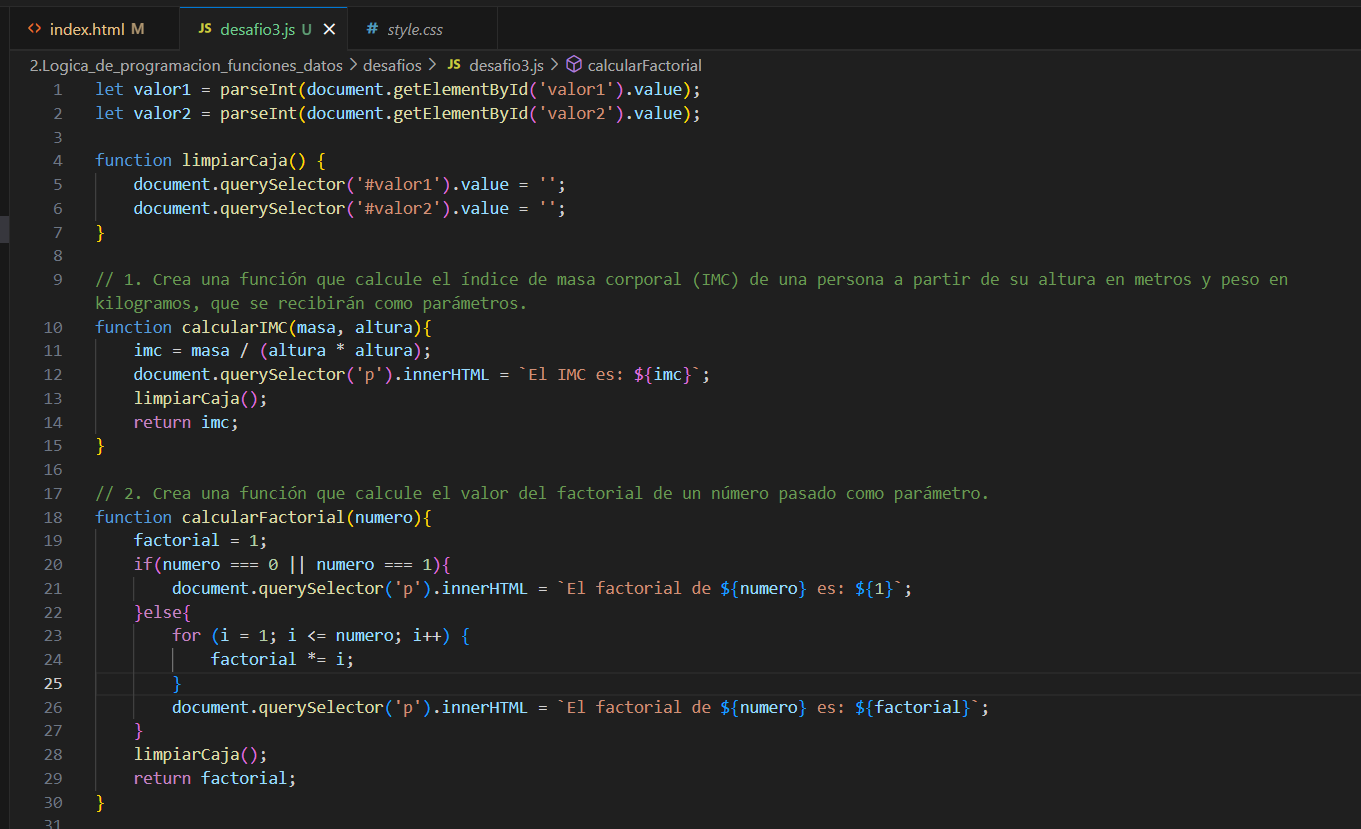Viewport: 1361px width, 829px height.
Task: Click the CSS hash icon on style.css tab
Action: tap(373, 29)
